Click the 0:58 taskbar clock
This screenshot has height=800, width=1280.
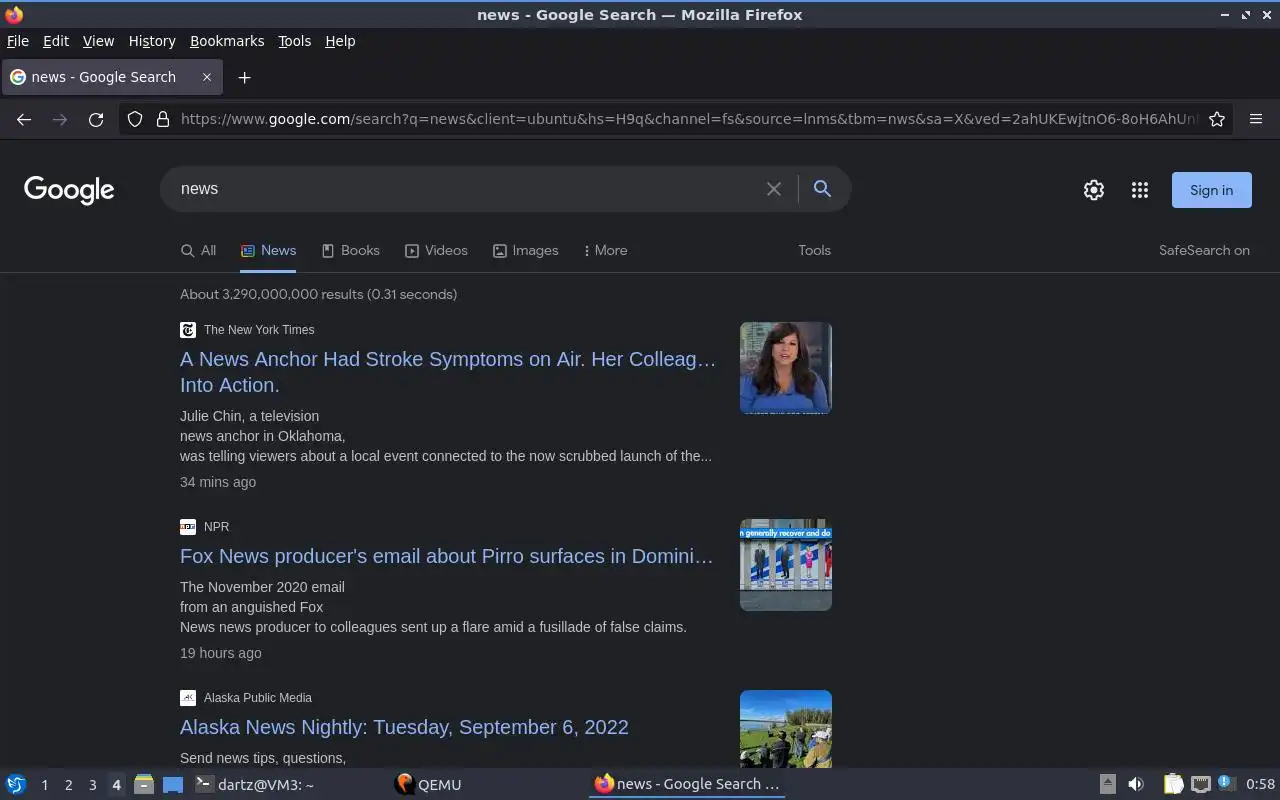pos(1260,784)
